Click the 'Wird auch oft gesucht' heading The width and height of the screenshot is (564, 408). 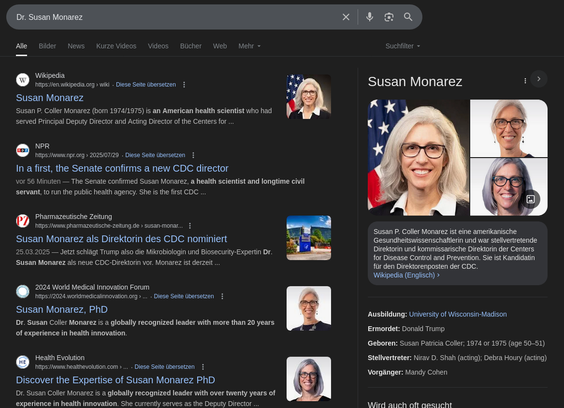[x=410, y=404]
